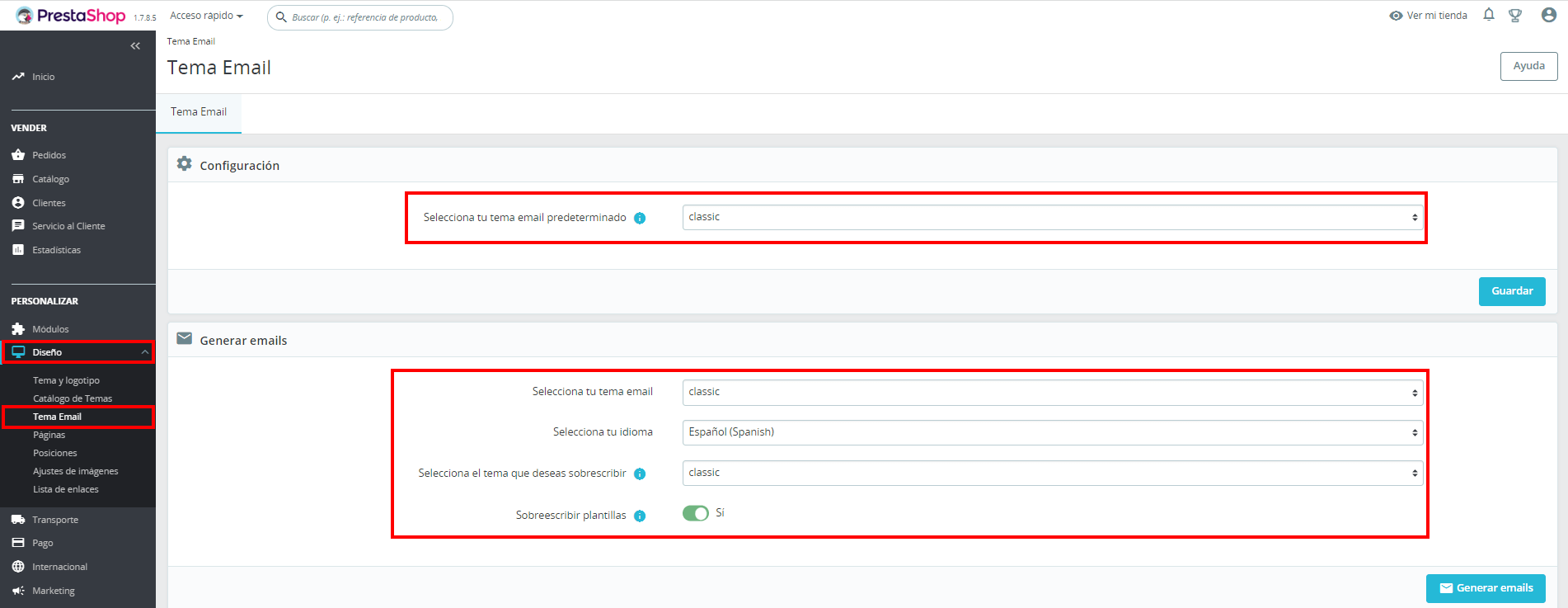Click the Ver mi tienda link

[x=1437, y=16]
